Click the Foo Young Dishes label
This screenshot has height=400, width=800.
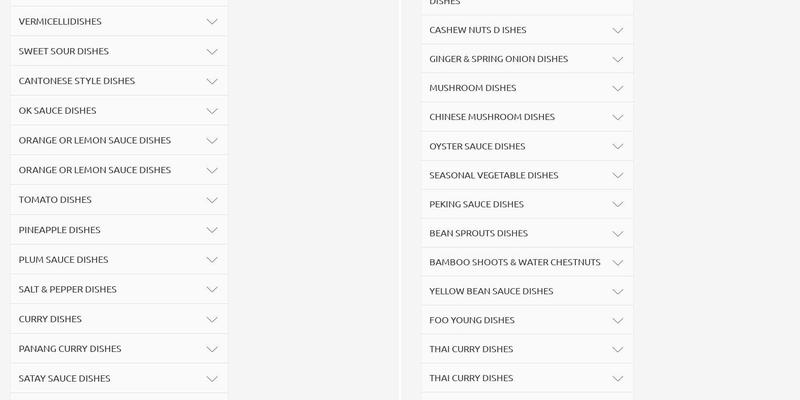tap(472, 320)
